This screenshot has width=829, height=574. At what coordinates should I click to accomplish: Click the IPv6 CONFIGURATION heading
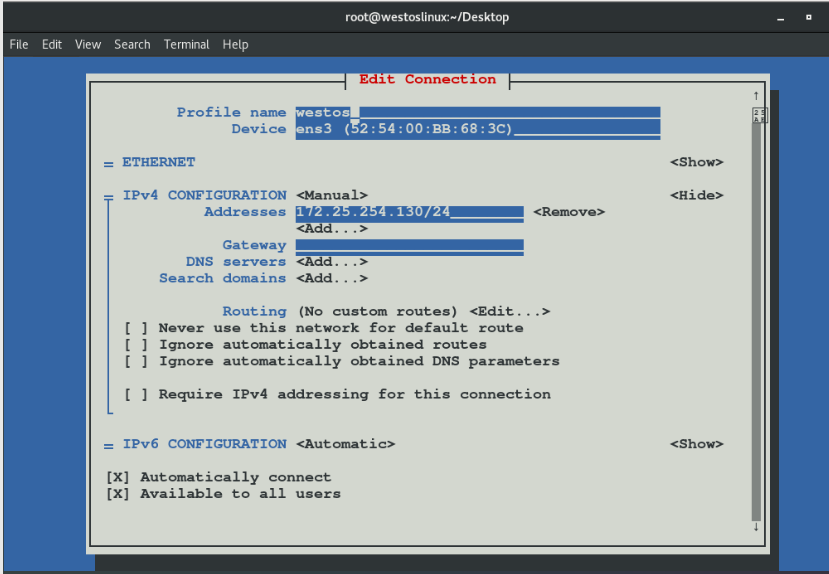click(205, 444)
